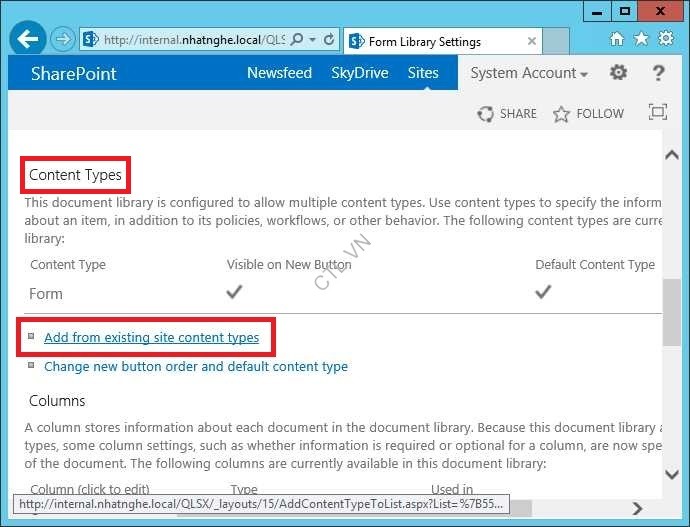Viewport: 690px width, 527px height.
Task: Click the browser Forward arrow button
Action: click(63, 40)
